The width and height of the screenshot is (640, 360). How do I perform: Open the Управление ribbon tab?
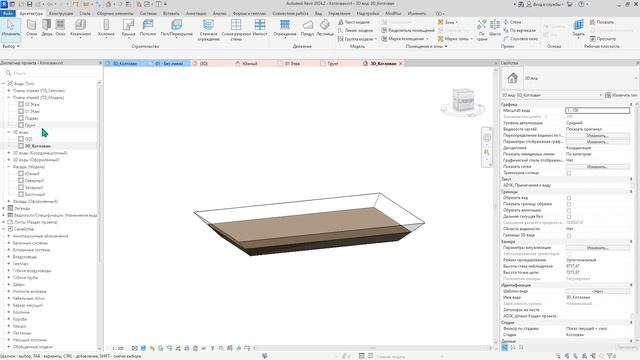(339, 13)
